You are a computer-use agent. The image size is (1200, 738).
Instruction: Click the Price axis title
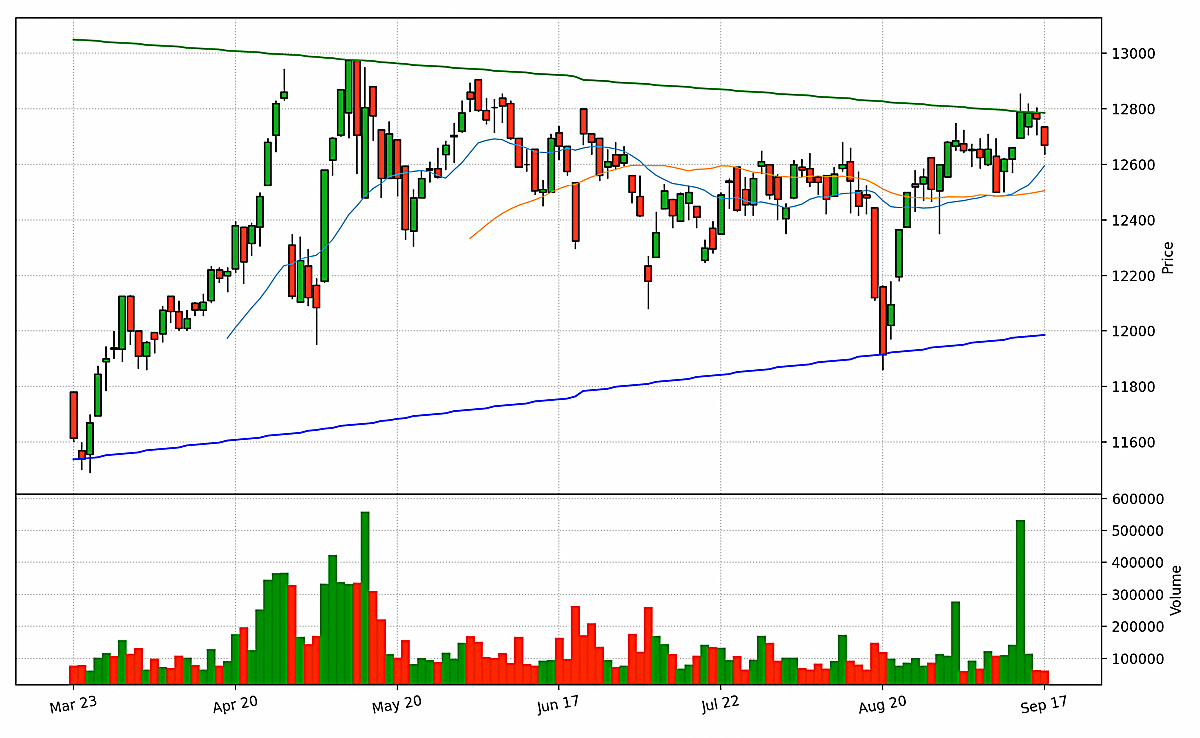(x=1167, y=258)
